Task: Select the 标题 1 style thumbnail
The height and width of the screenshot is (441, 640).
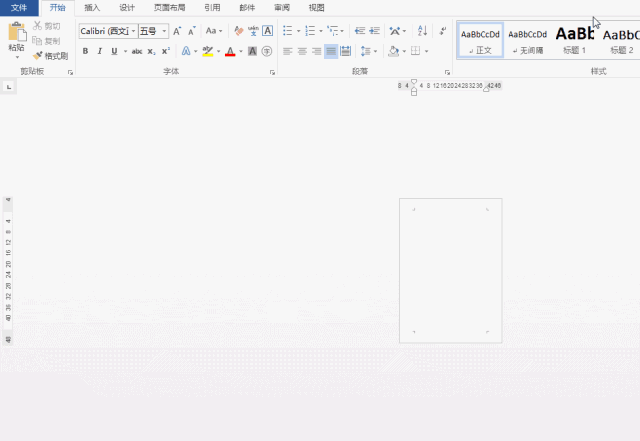Action: coord(574,40)
